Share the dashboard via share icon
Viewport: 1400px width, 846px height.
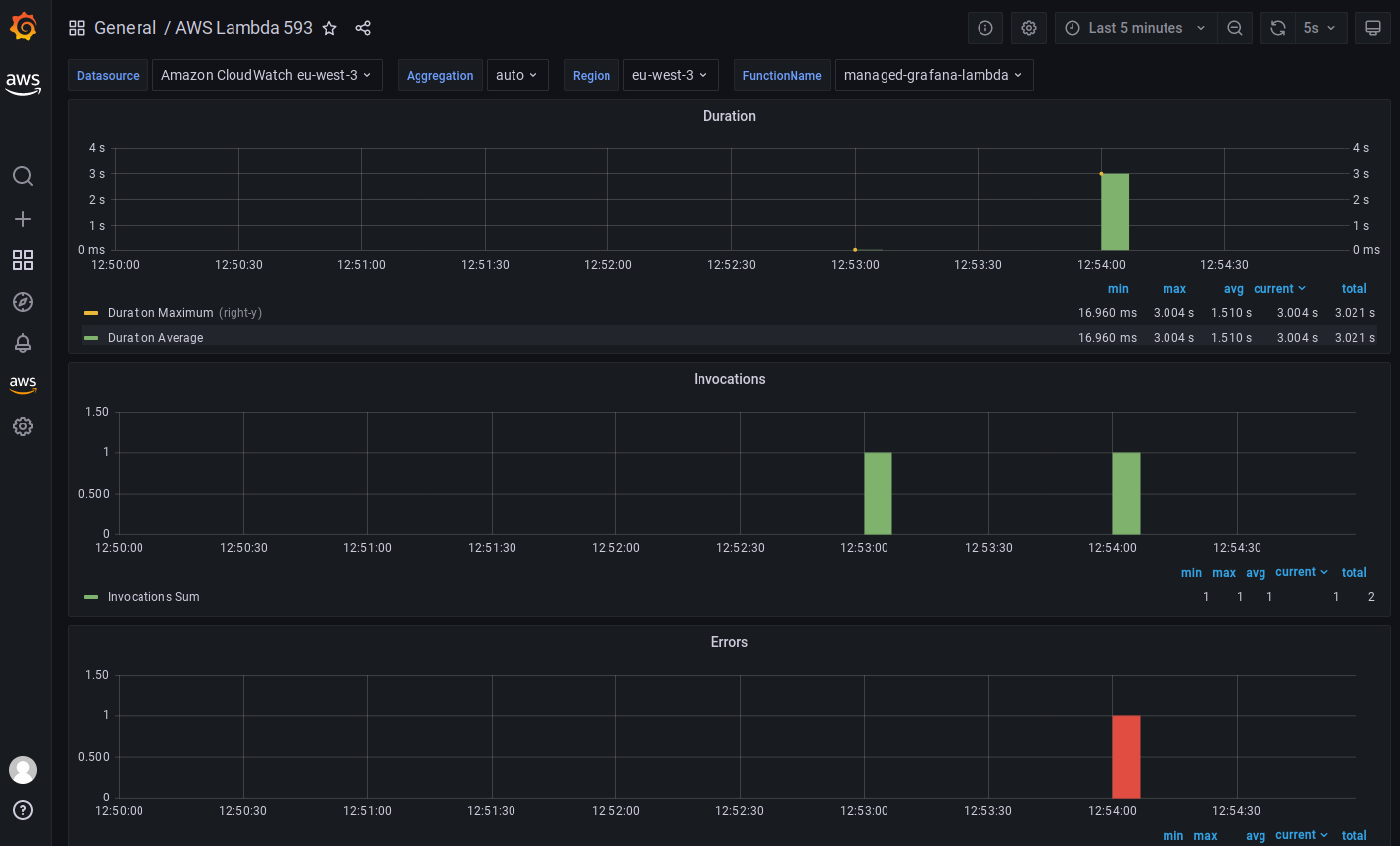point(363,28)
